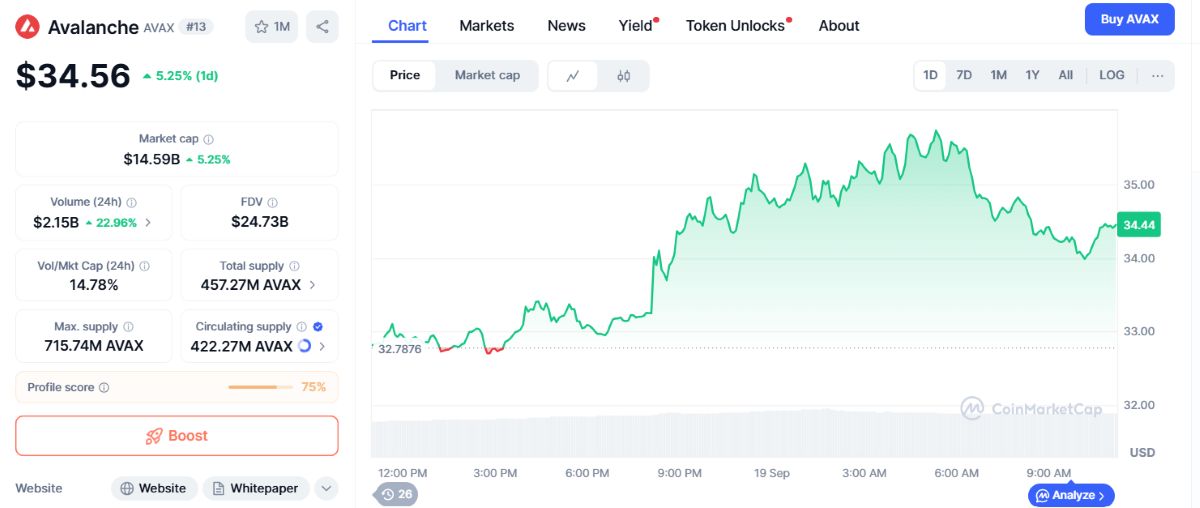The image size is (1200, 508).
Task: Click the Avalanche logo icon
Action: click(27, 27)
